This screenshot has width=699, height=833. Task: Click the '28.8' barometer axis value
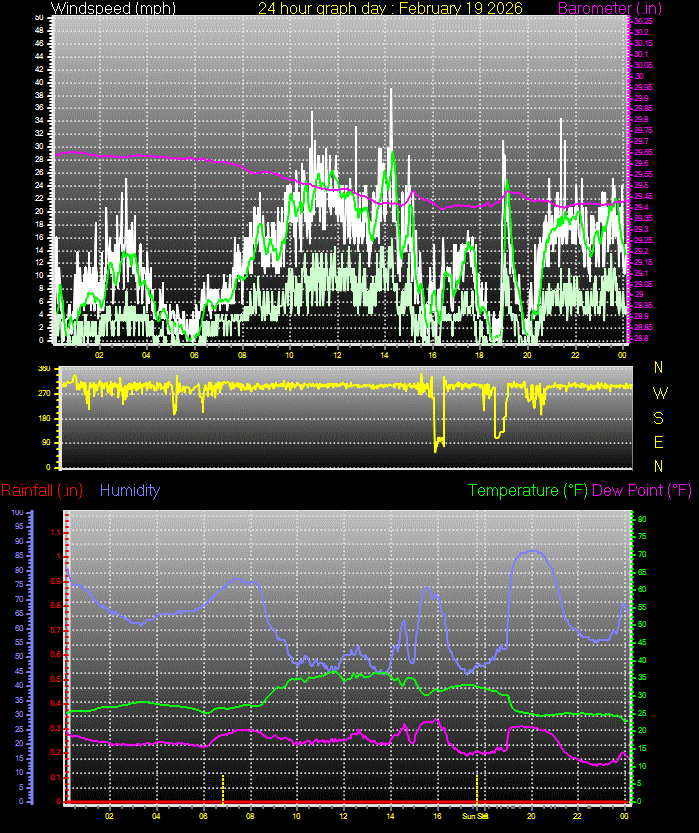[642, 338]
